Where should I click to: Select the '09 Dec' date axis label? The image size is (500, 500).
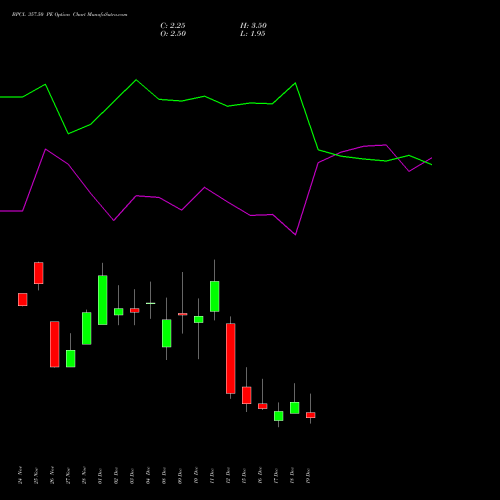point(180,475)
